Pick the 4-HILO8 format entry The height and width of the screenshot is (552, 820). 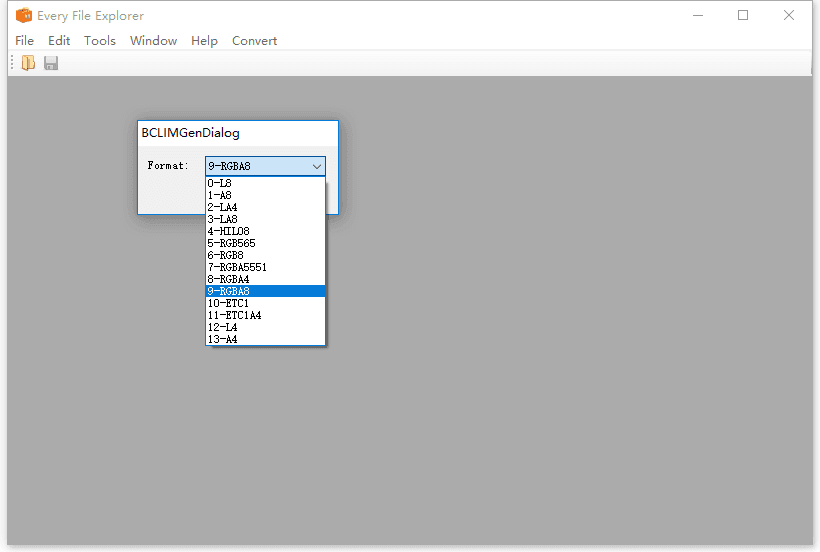tap(266, 231)
